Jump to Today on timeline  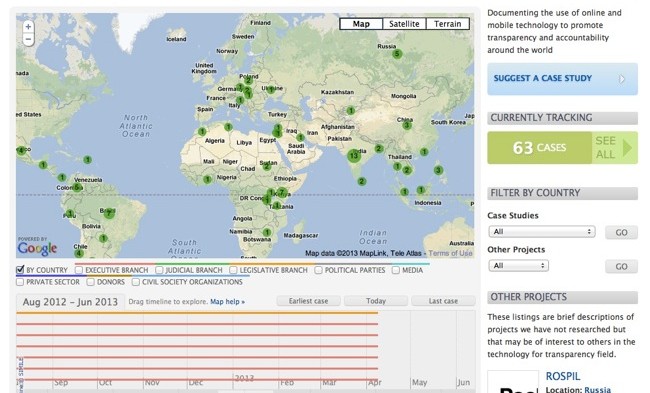pos(376,301)
